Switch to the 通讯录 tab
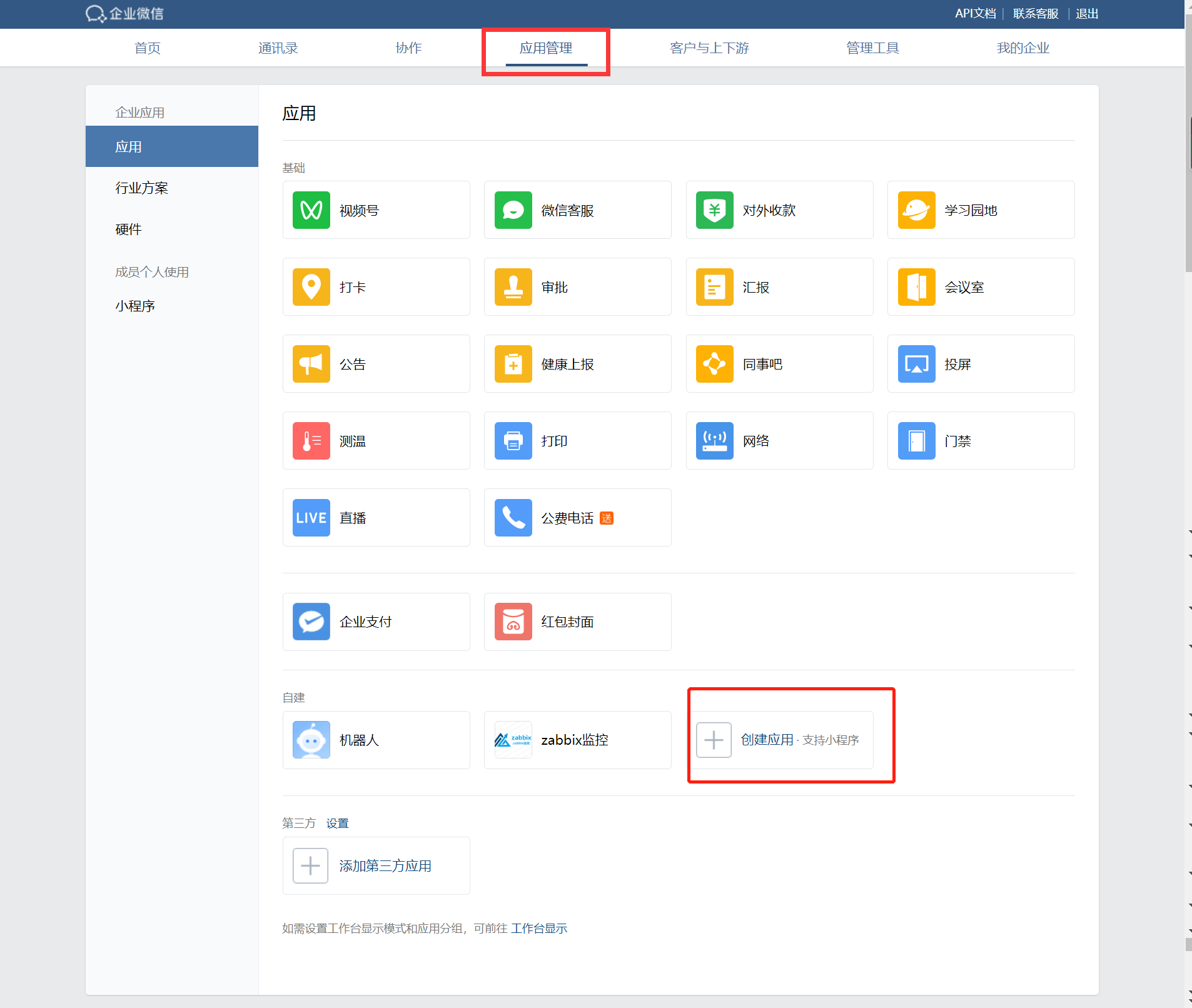 [278, 48]
